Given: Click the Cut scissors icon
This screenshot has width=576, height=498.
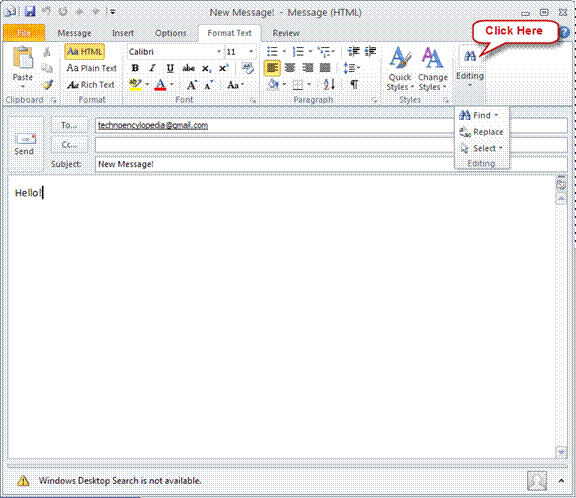Looking at the screenshot, I should click(47, 52).
